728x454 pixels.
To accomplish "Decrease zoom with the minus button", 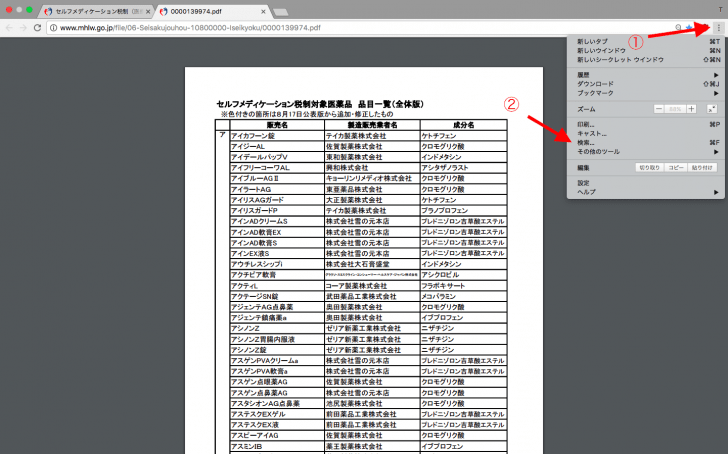I will tap(658, 109).
